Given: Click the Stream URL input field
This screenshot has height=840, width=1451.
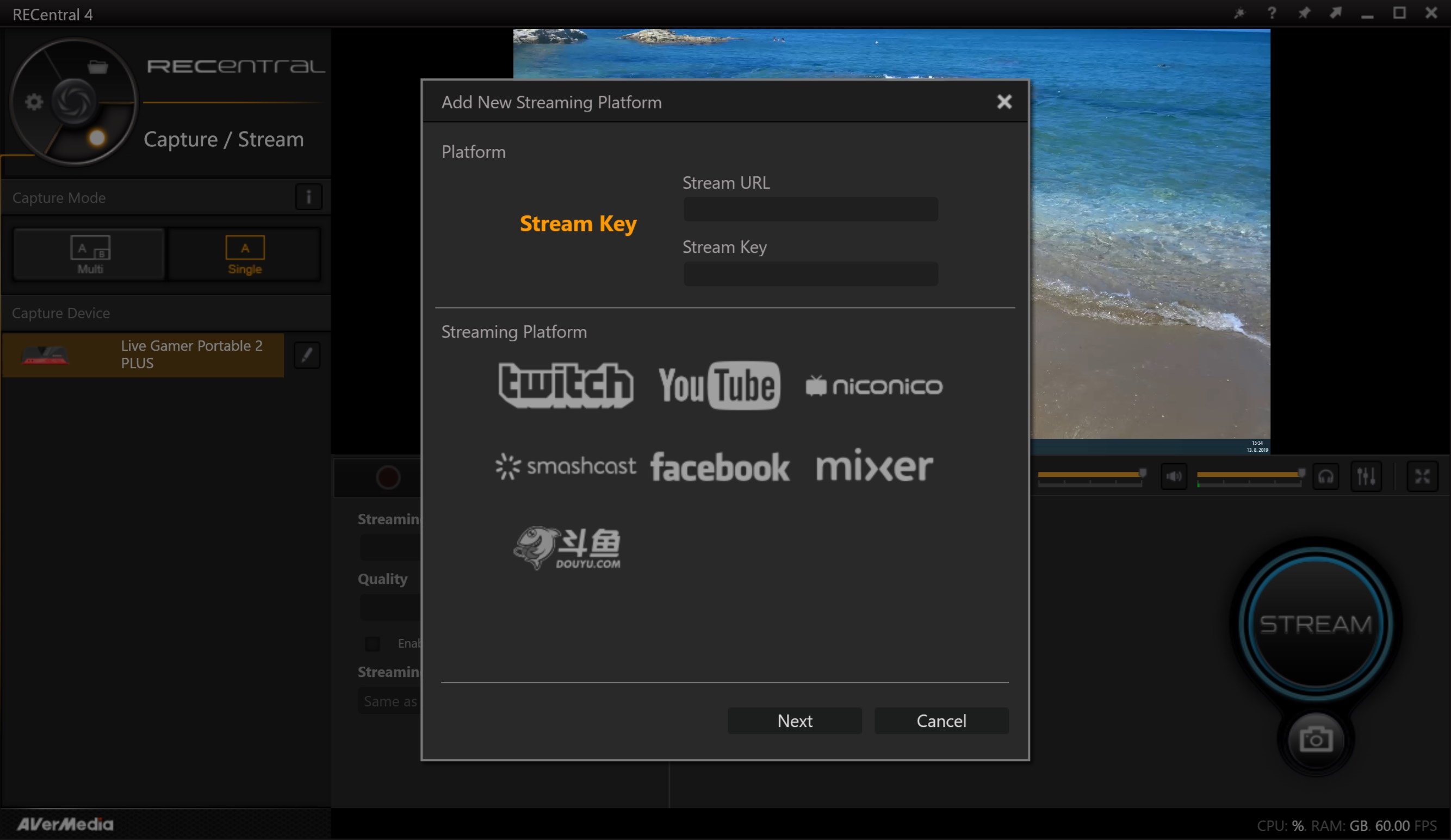Looking at the screenshot, I should (x=810, y=209).
